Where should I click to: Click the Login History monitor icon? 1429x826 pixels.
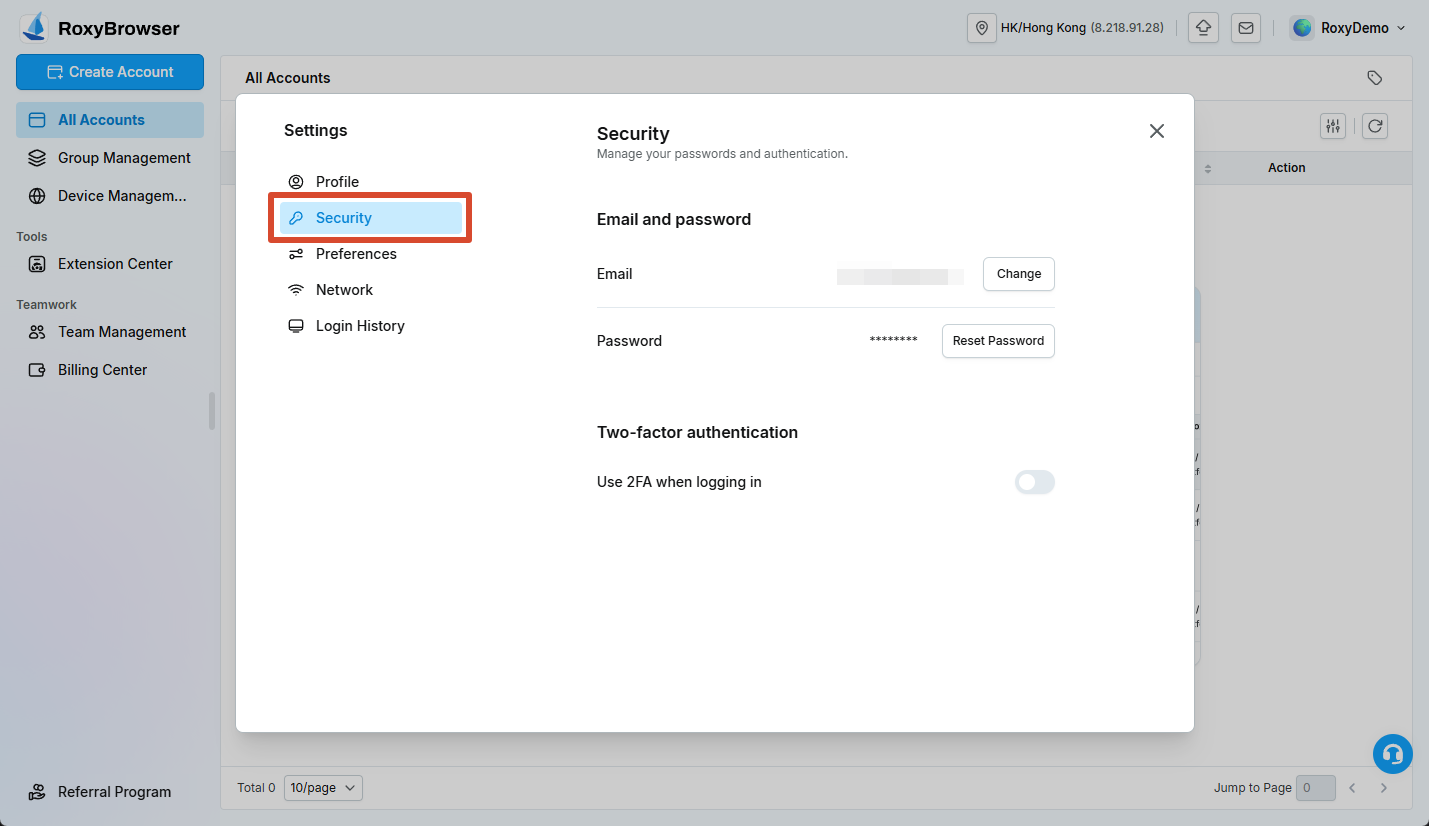coord(296,326)
